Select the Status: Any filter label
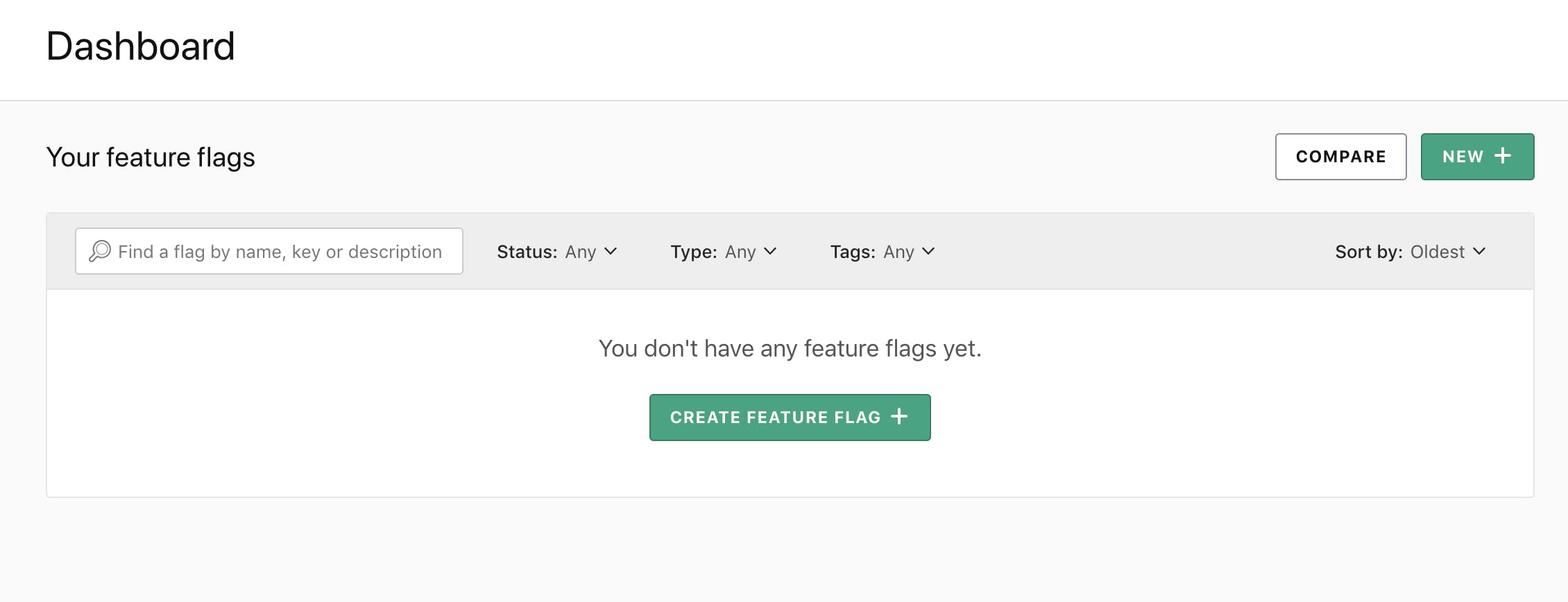The image size is (1568, 602). point(526,252)
